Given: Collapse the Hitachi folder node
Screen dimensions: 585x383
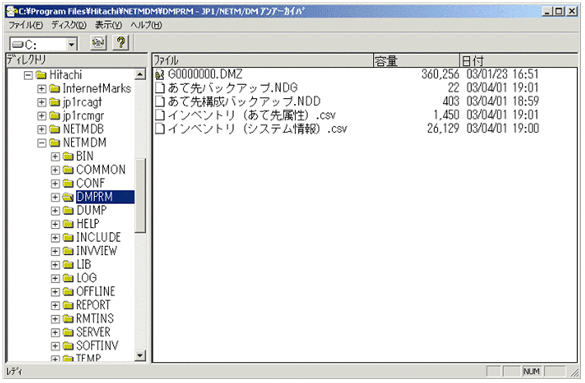Looking at the screenshot, I should (28, 75).
